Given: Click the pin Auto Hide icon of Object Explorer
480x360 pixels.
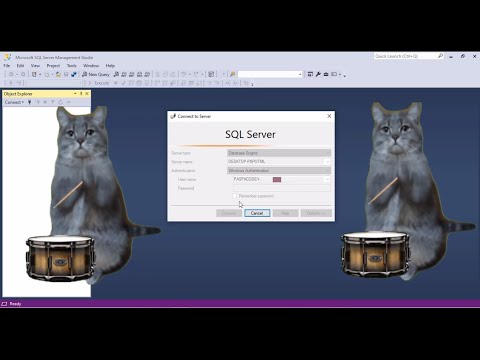Looking at the screenshot, I should coord(81,94).
